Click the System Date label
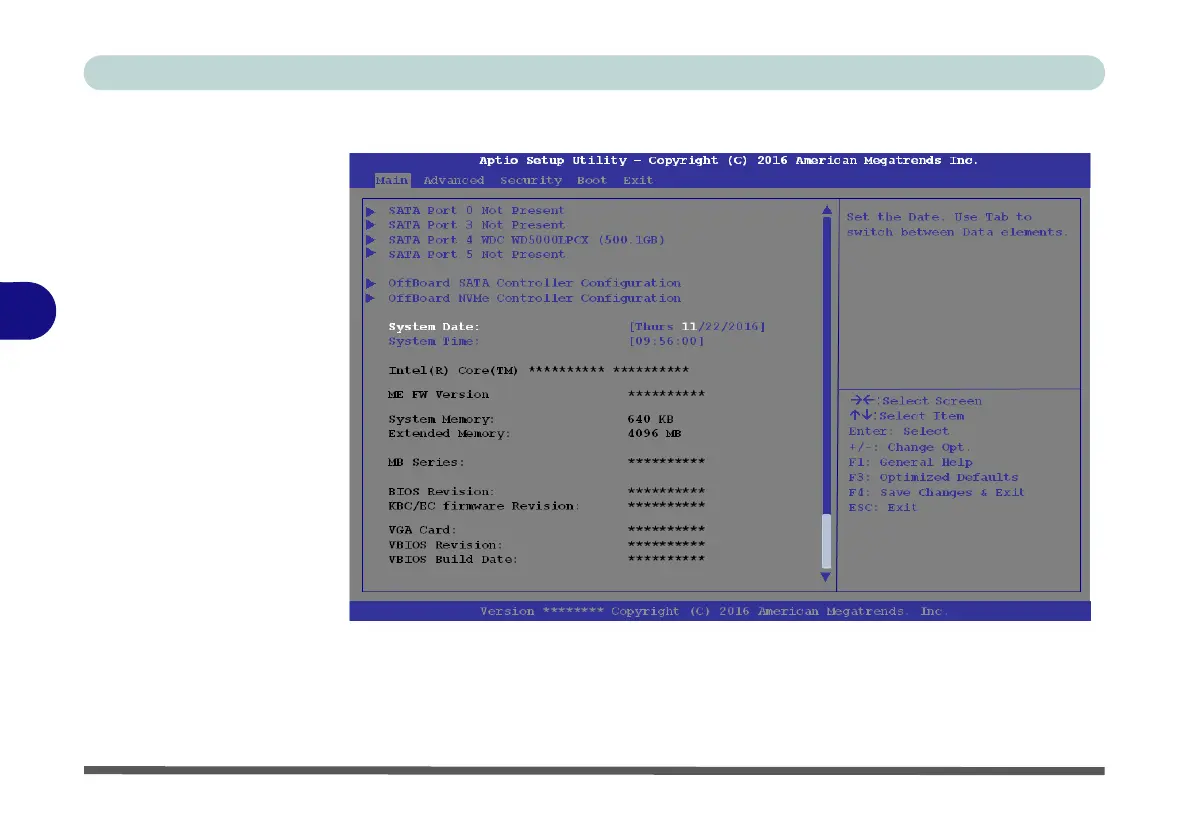Screen dimensions: 1190x838 (434, 327)
